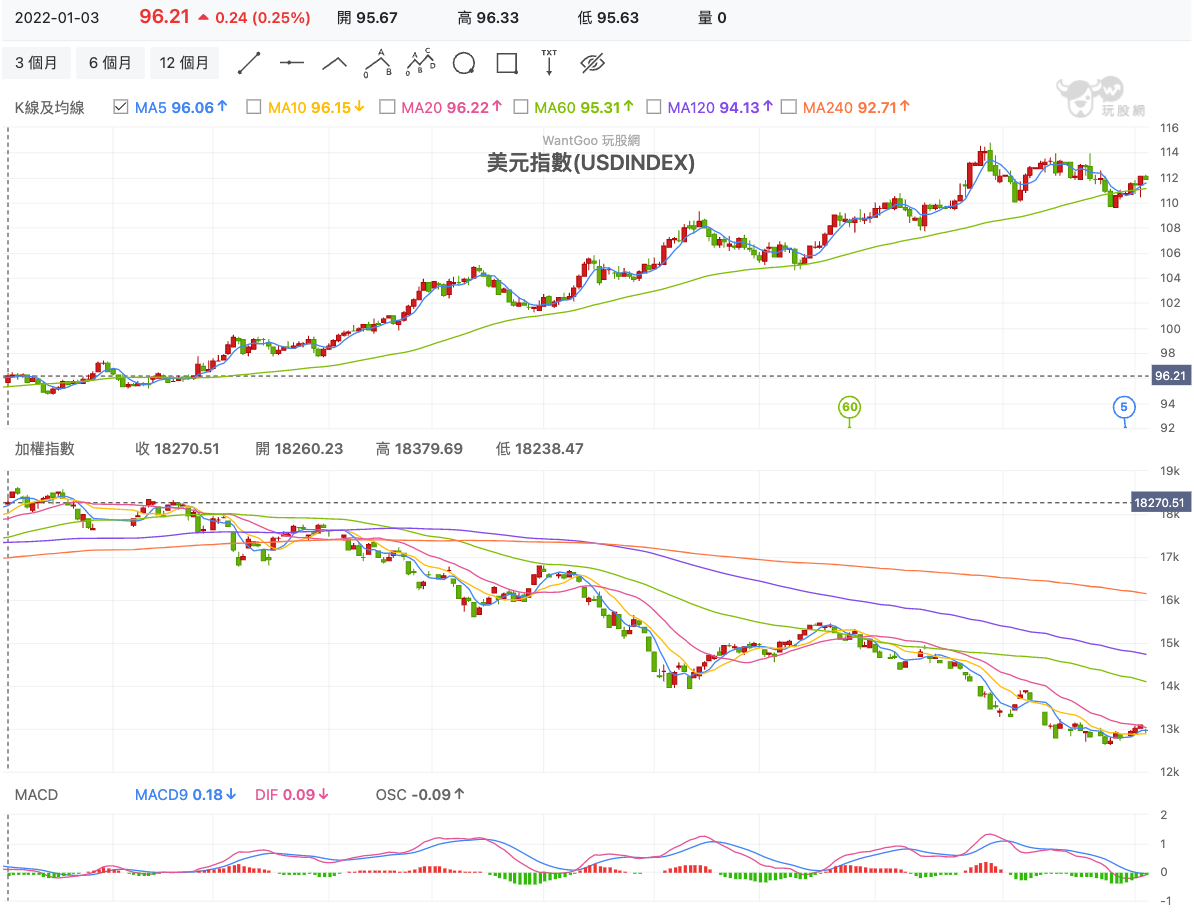Enable the MA20 moving average checkbox

[x=387, y=107]
